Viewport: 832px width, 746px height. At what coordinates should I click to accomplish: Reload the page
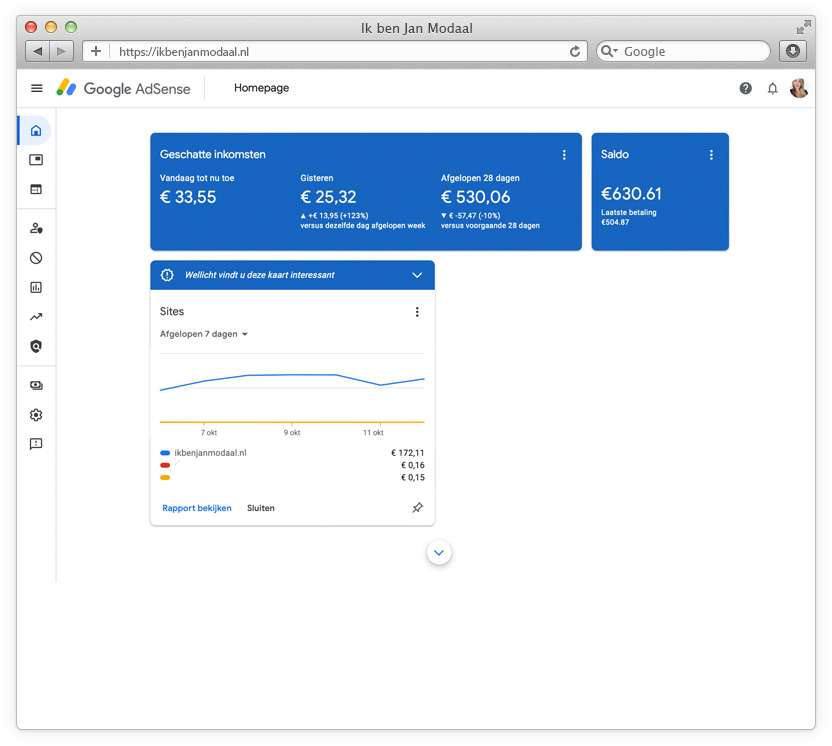[x=575, y=51]
